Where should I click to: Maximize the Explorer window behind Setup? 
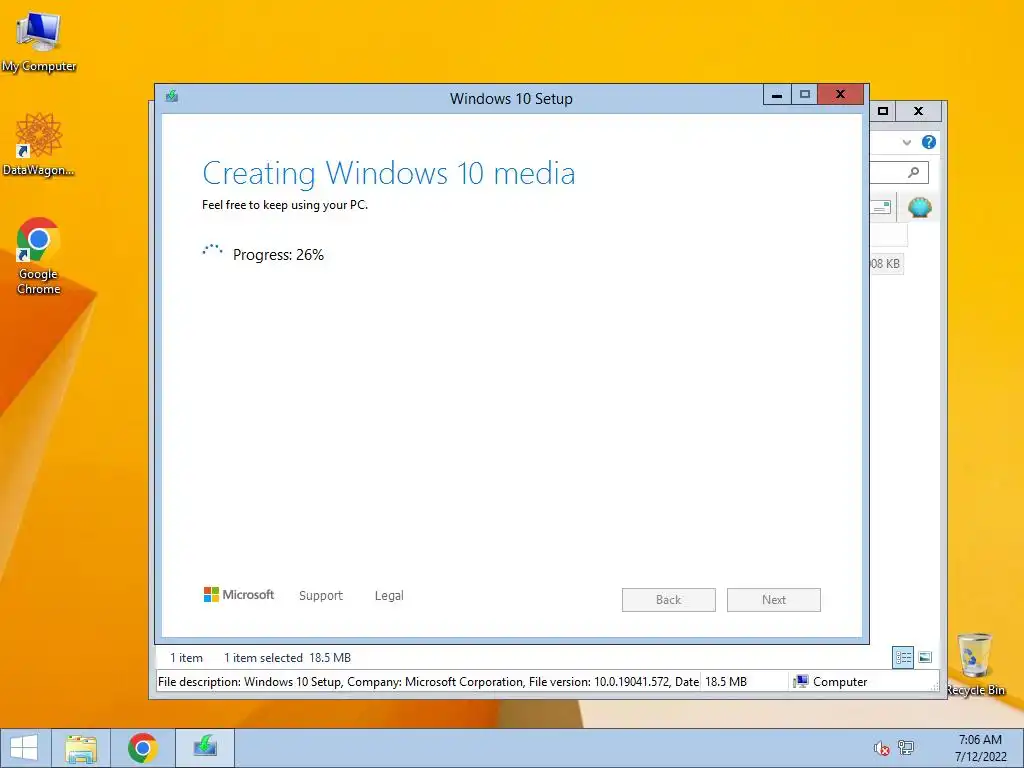[883, 111]
